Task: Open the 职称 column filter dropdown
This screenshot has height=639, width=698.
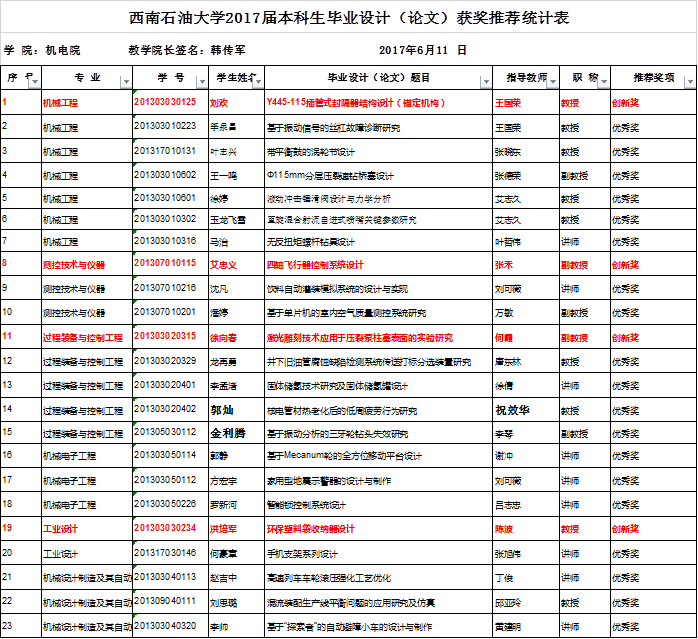Action: (602, 82)
